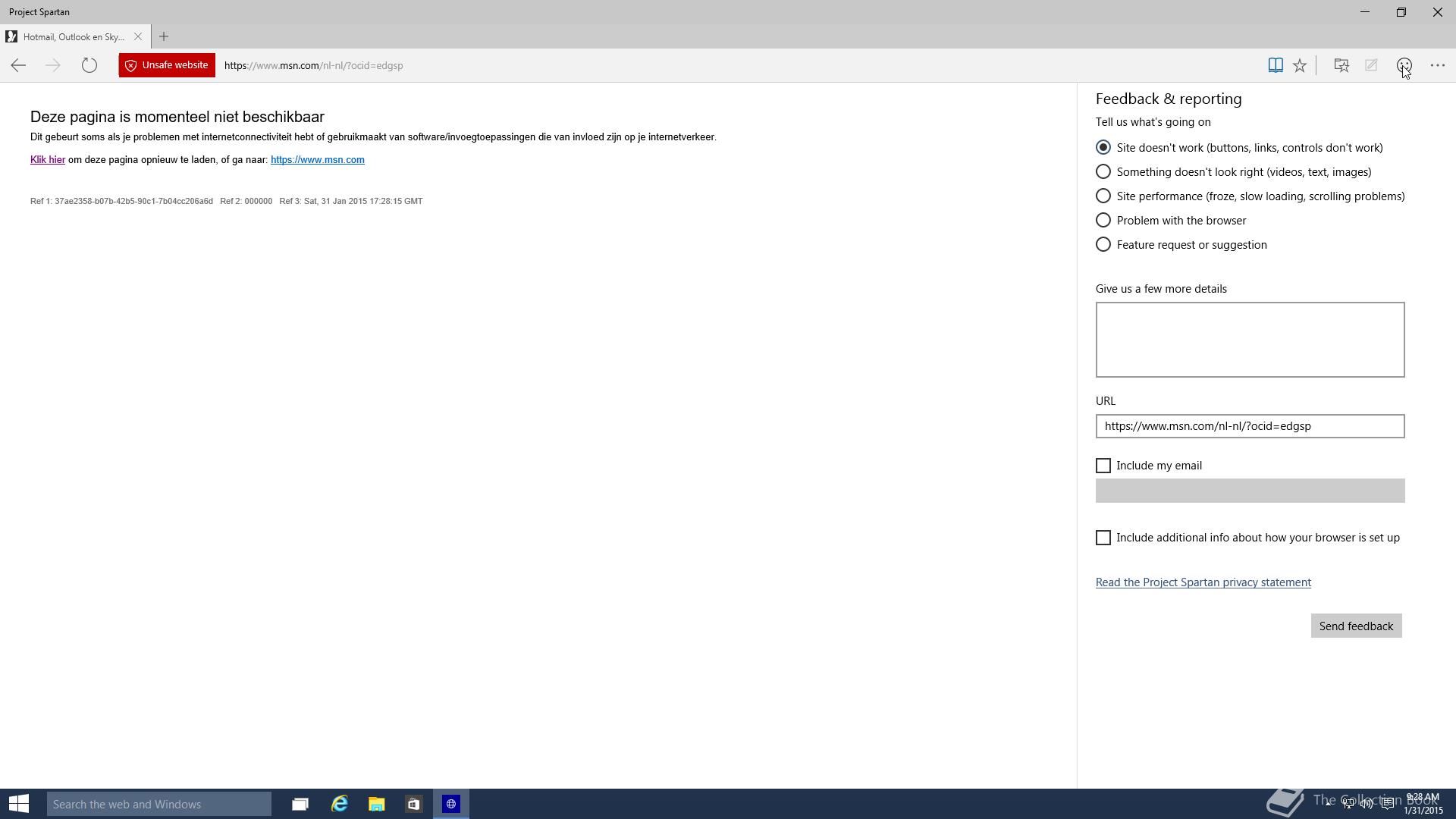This screenshot has width=1456, height=819.
Task: Click the Send feedback button
Action: 1356,626
